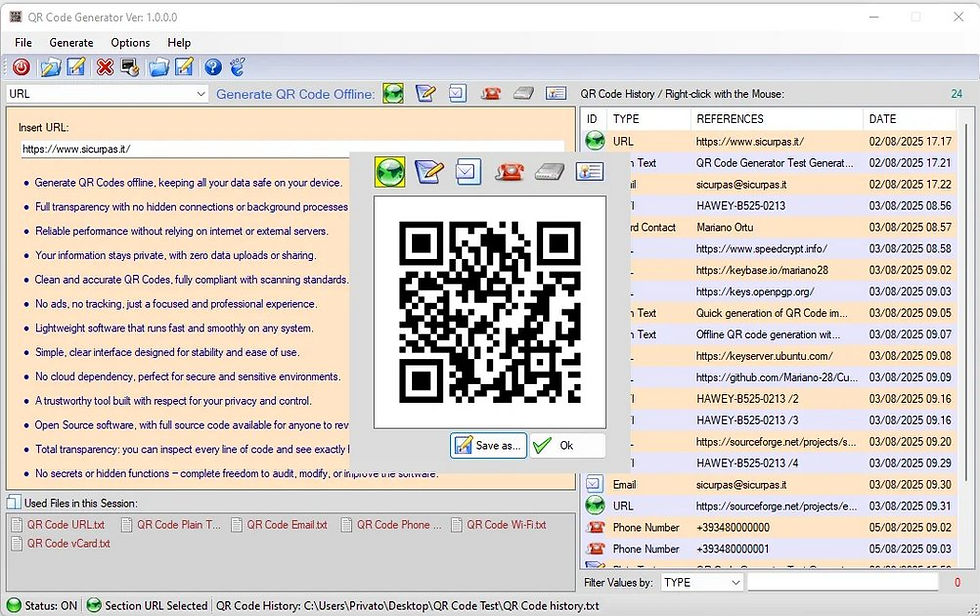
Task: Click highlighted globe icon in QR popup
Action: (390, 172)
